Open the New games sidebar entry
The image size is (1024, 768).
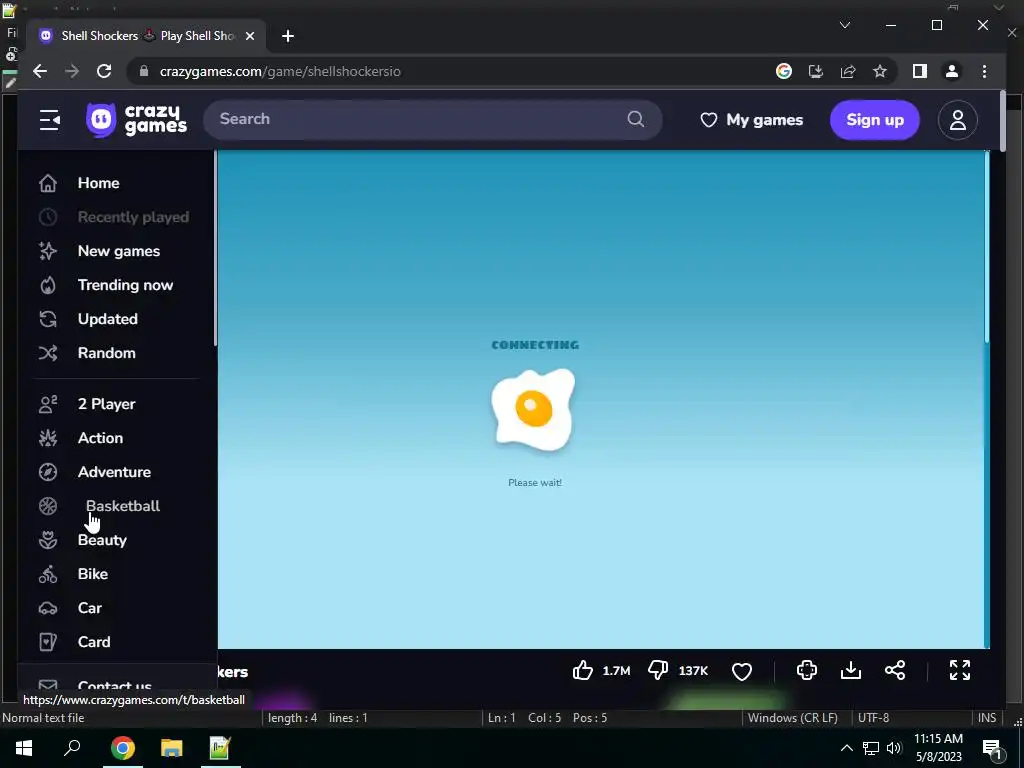tap(118, 251)
